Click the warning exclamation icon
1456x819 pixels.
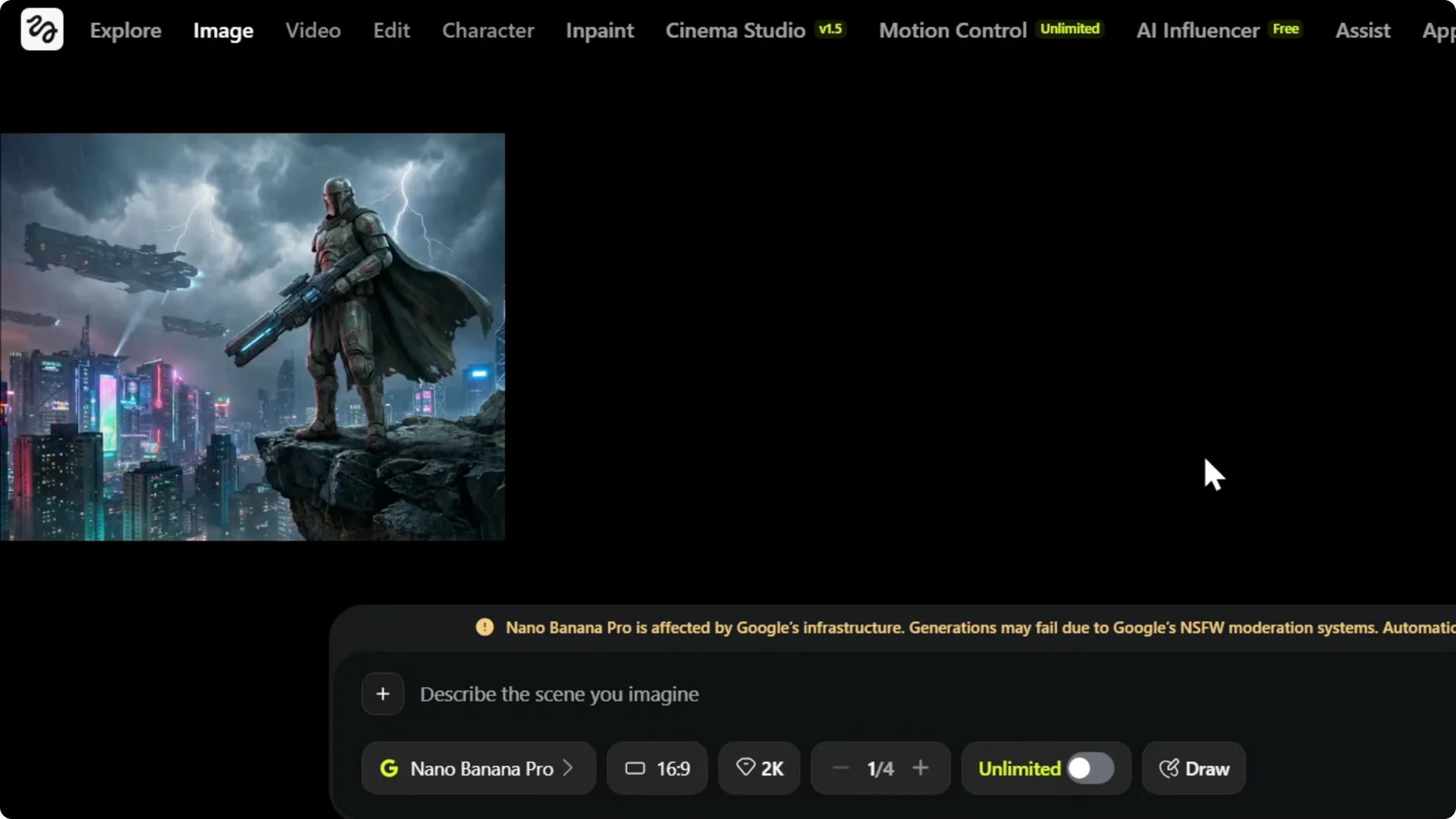(485, 627)
